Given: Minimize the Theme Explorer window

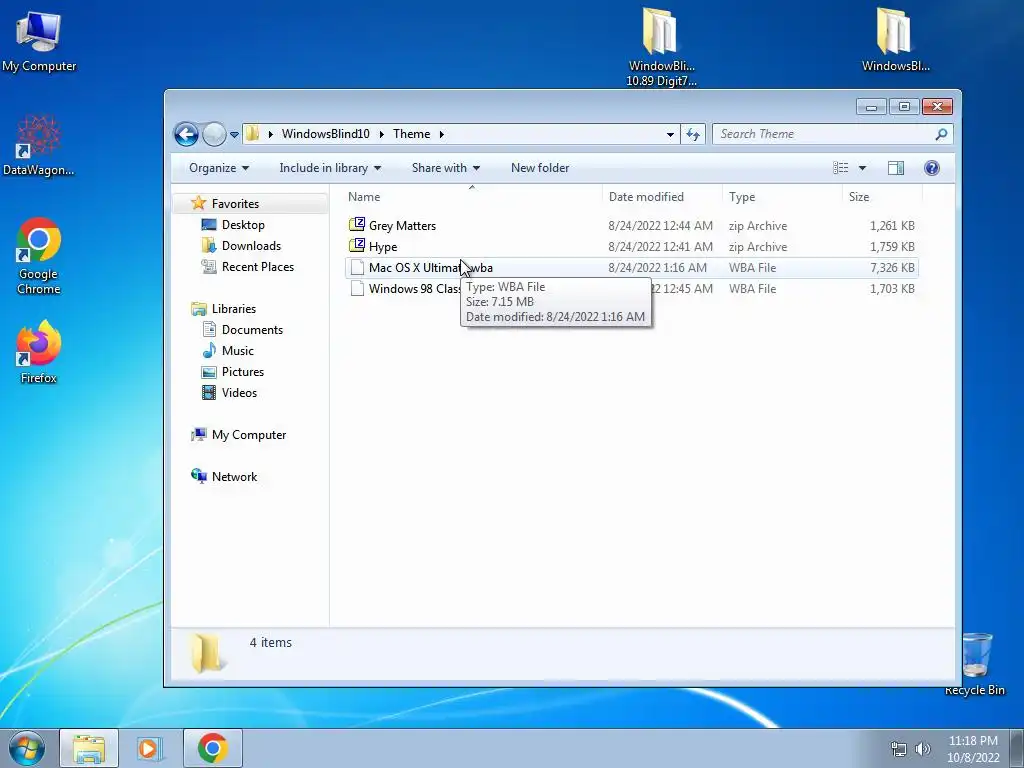Looking at the screenshot, I should (871, 106).
